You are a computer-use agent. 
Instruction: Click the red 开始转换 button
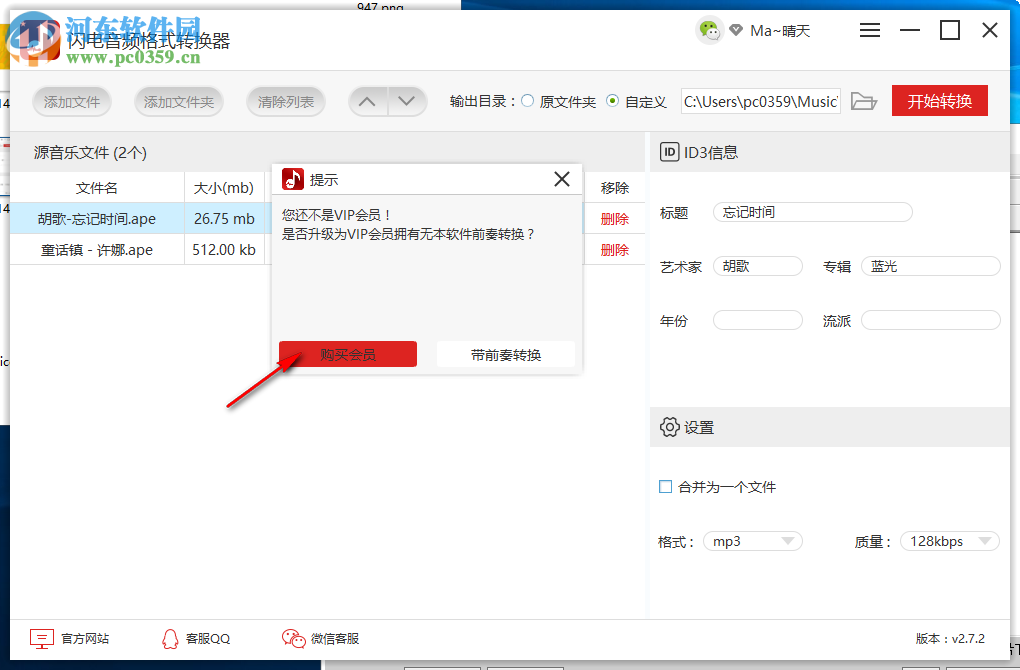tap(939, 100)
